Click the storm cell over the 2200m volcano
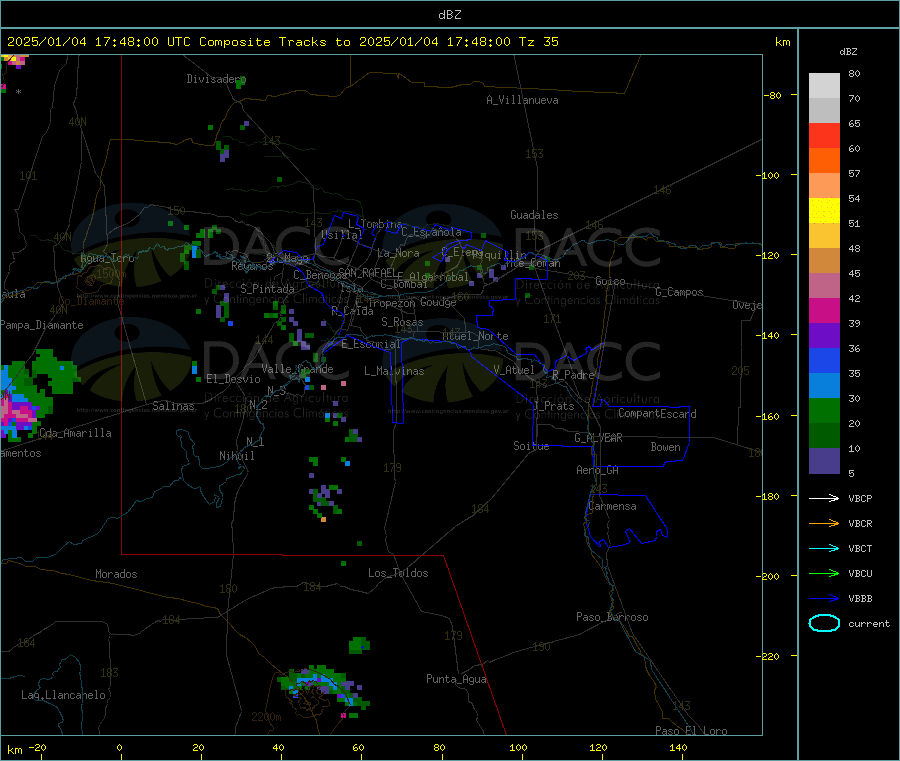Image resolution: width=900 pixels, height=761 pixels. click(x=324, y=689)
